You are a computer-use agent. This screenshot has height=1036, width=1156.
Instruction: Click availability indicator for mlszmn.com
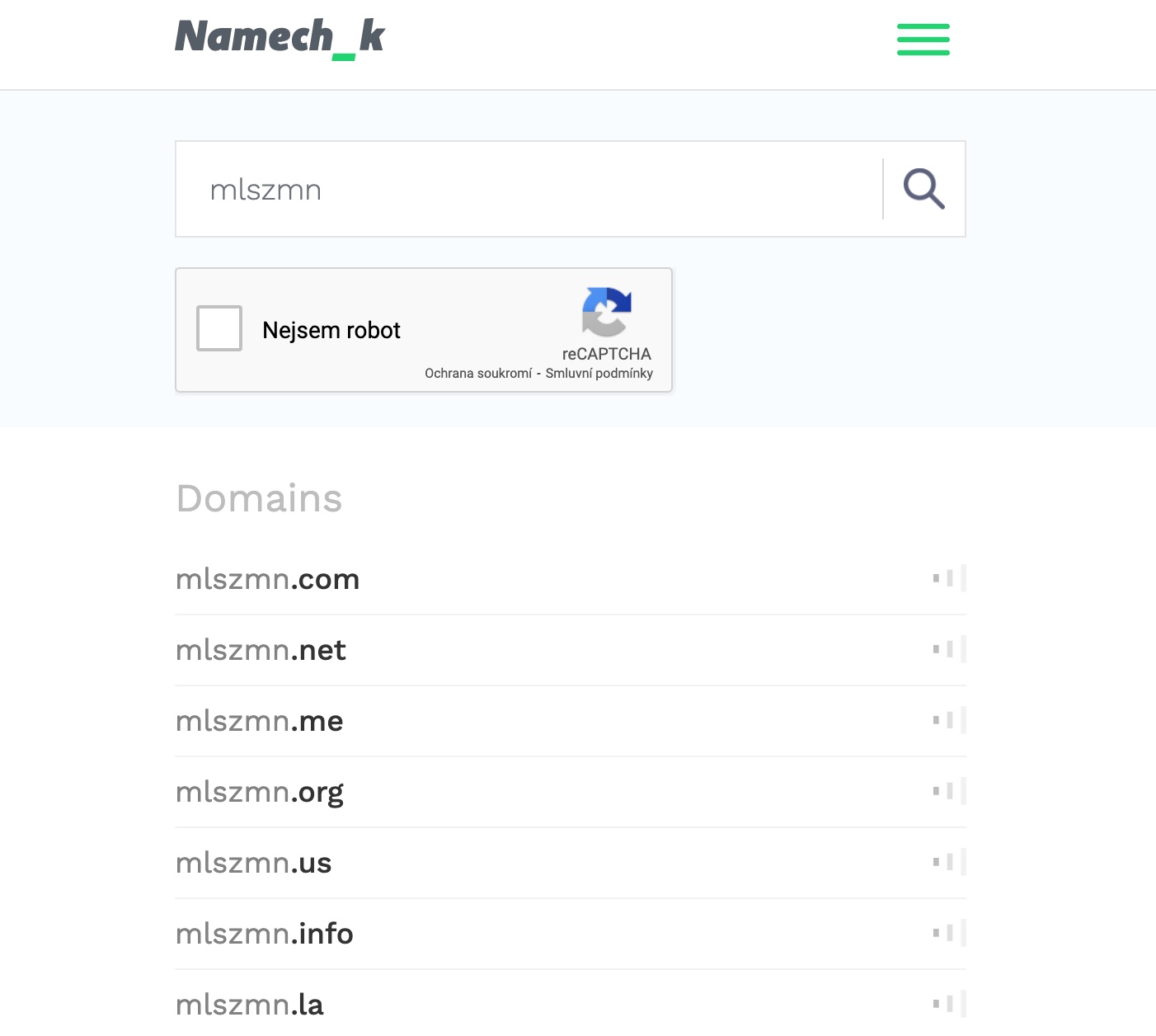(x=949, y=578)
